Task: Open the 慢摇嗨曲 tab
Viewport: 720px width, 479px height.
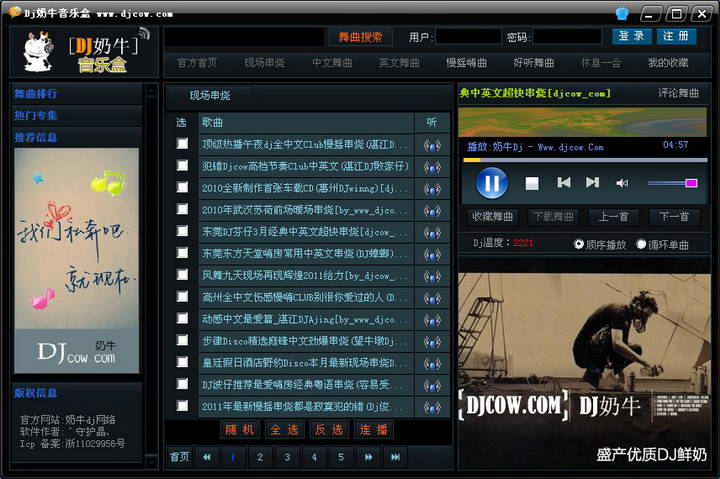Action: 467,63
